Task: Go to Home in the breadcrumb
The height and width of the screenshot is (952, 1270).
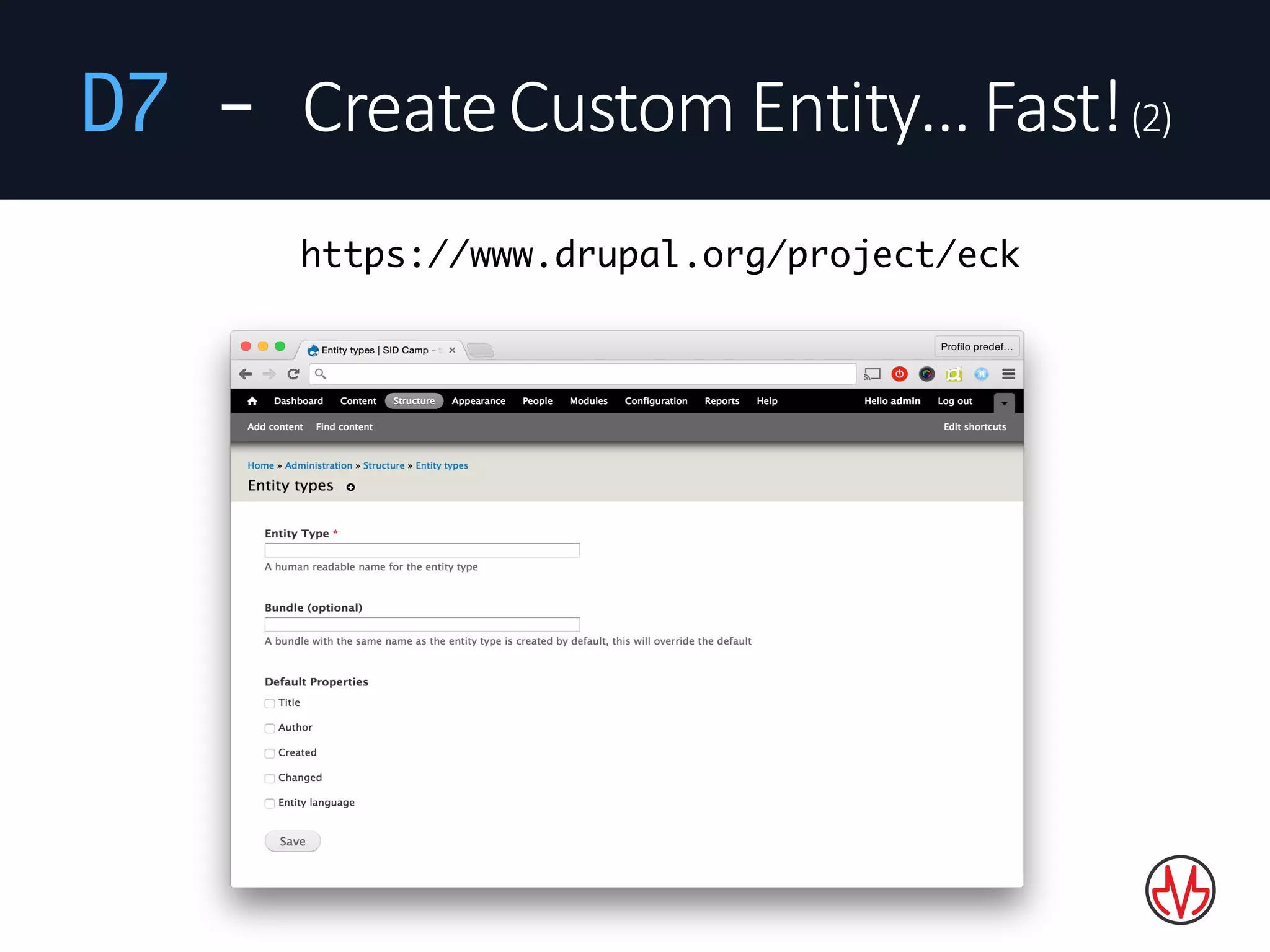Action: coord(260,465)
